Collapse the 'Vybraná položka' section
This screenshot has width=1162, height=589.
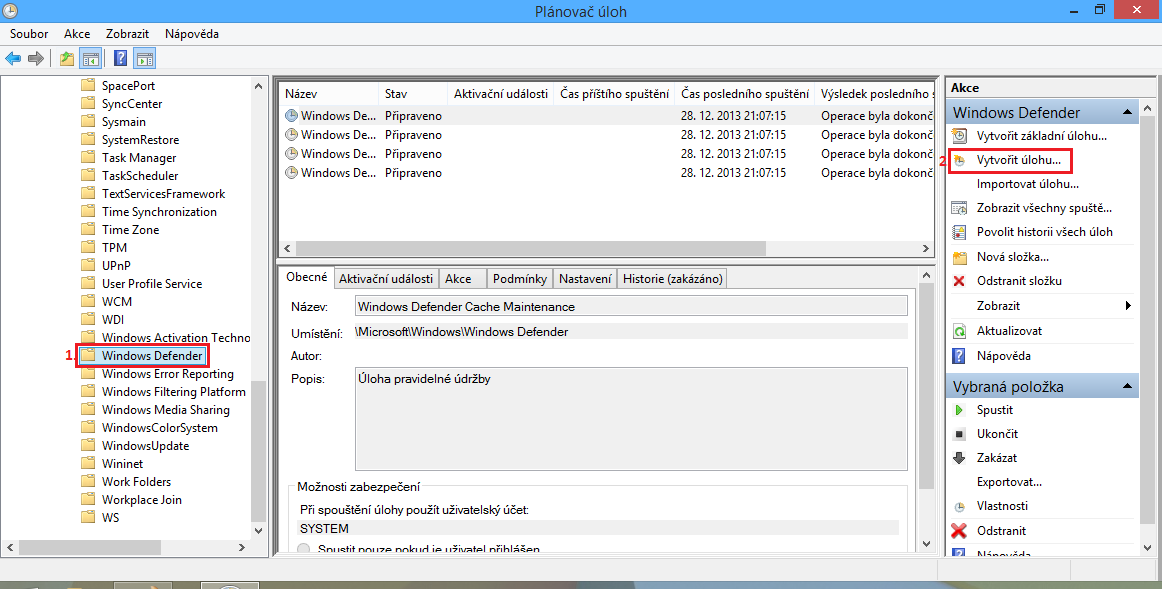1128,385
